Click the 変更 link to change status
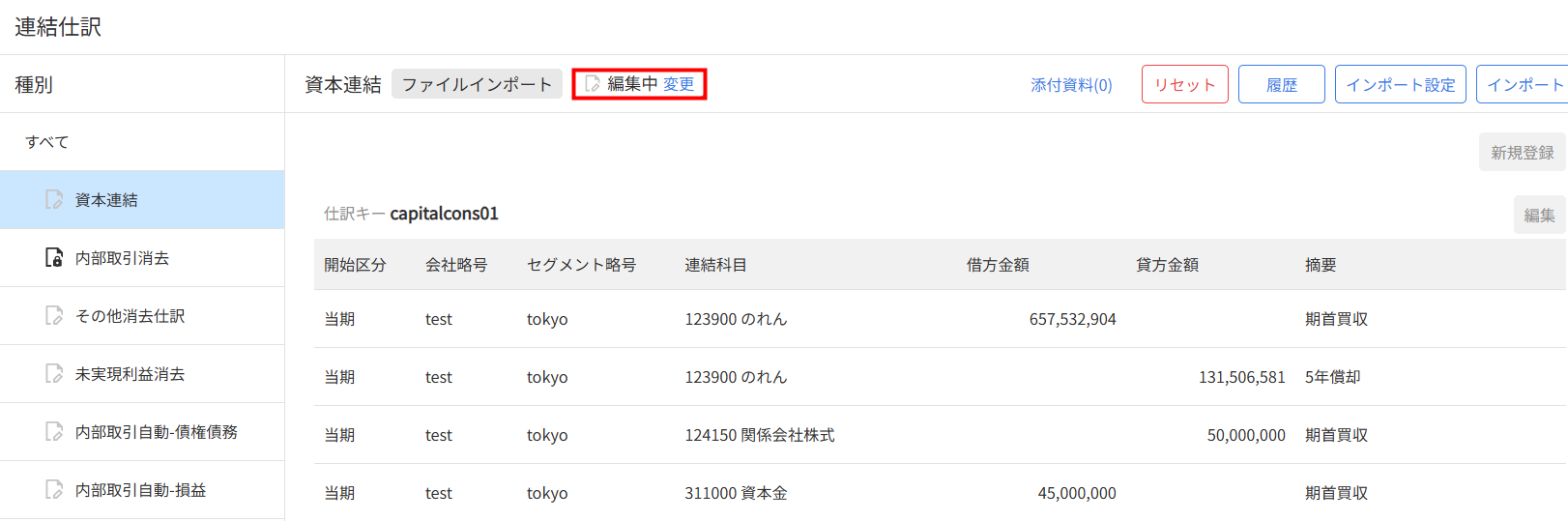The width and height of the screenshot is (1568, 521). pyautogui.click(x=679, y=84)
